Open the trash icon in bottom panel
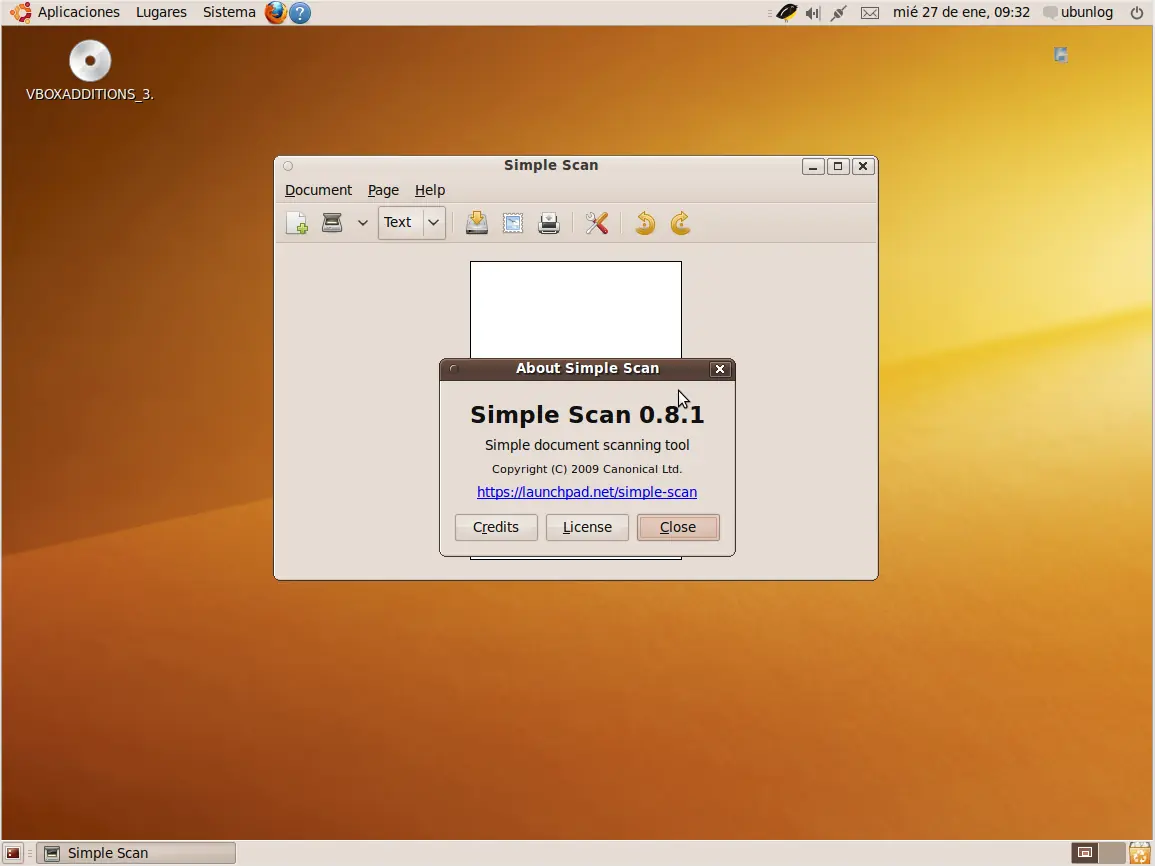The width and height of the screenshot is (1155, 866). tap(1140, 853)
